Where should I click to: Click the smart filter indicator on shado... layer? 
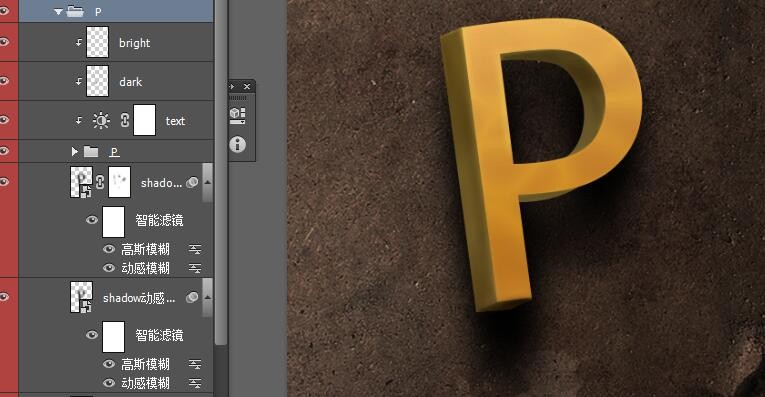click(x=192, y=182)
